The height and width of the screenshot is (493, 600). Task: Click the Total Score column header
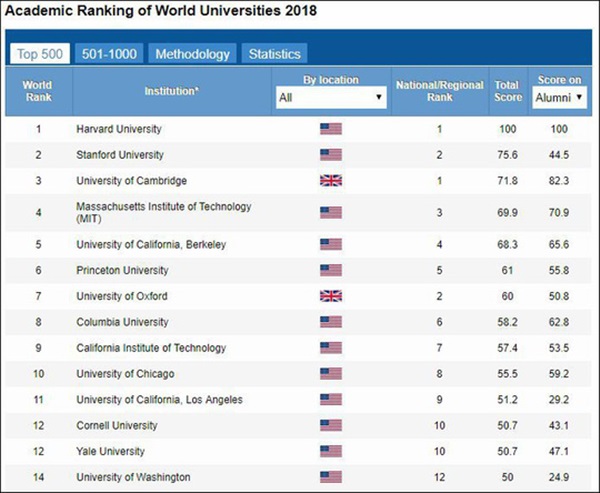(507, 91)
